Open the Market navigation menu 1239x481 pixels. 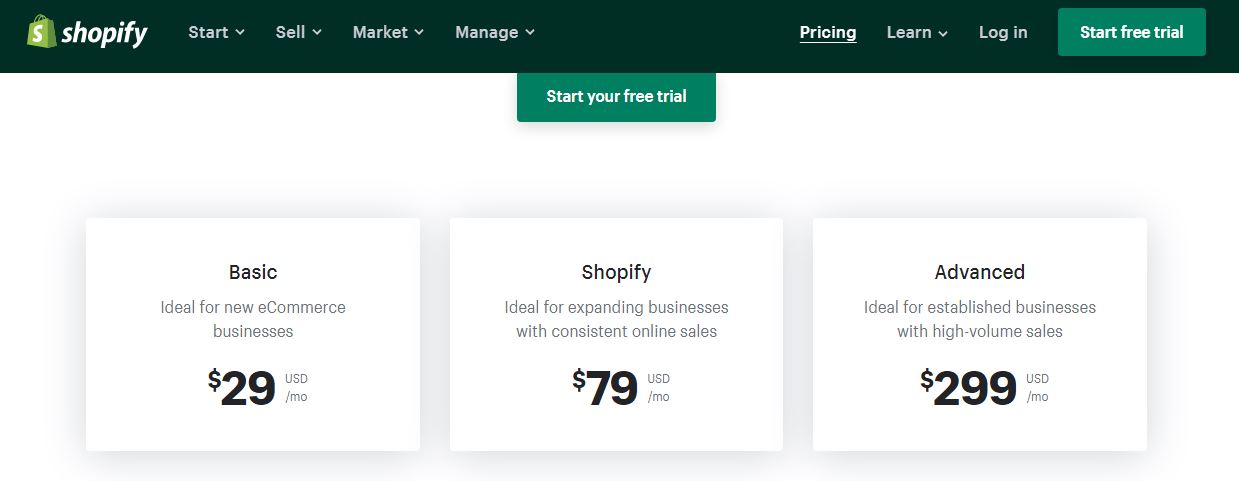pyautogui.click(x=389, y=32)
